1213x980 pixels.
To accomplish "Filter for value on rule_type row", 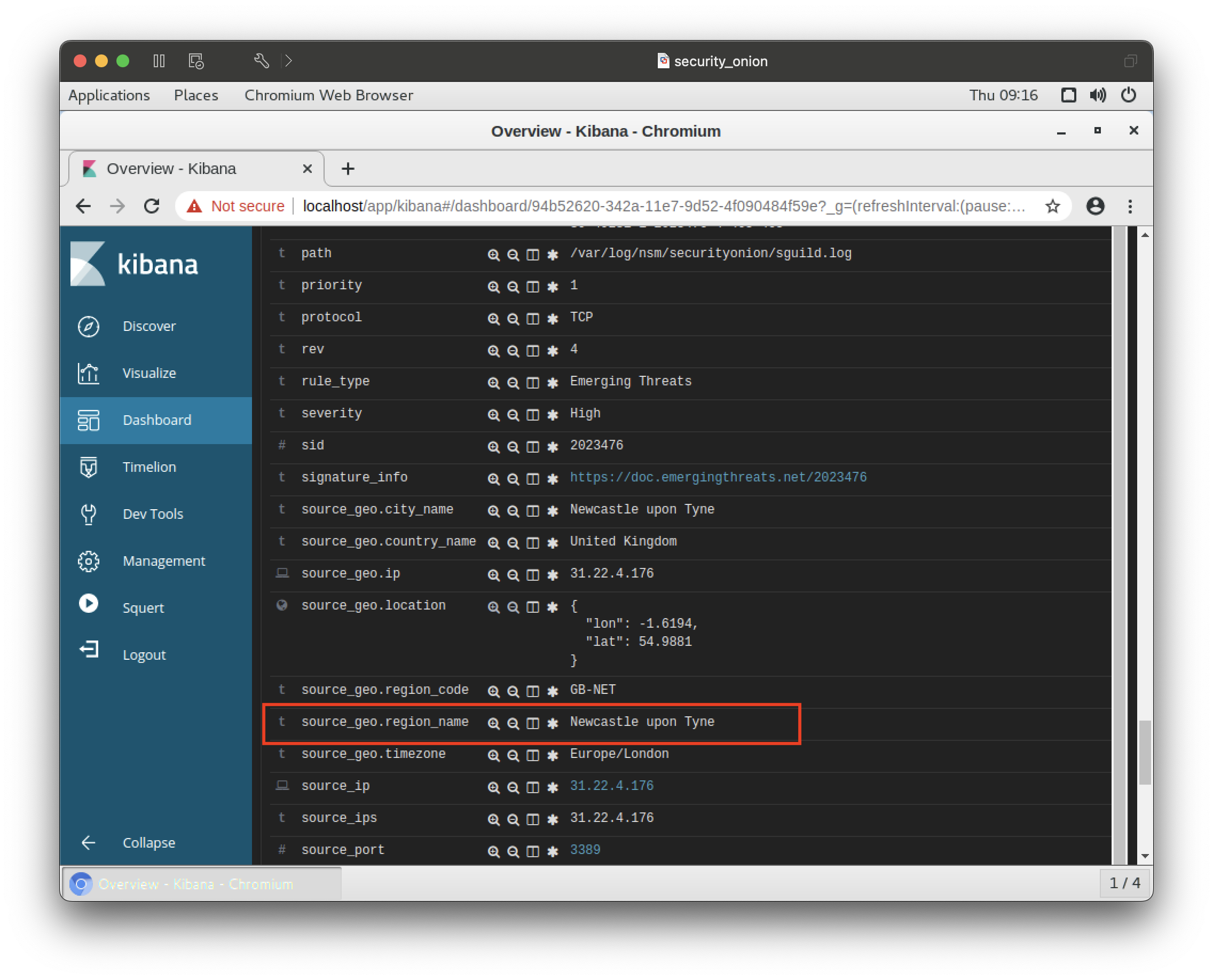I will click(x=493, y=383).
